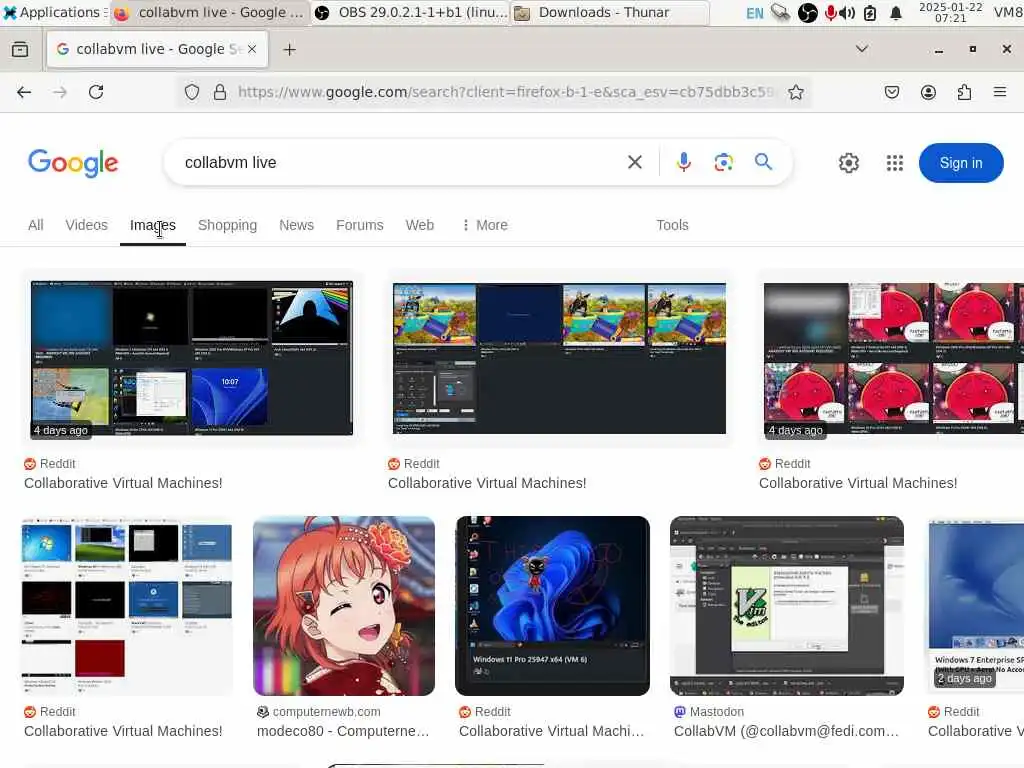Image resolution: width=1024 pixels, height=768 pixels.
Task: Switch to the Videos tab
Action: (x=86, y=225)
